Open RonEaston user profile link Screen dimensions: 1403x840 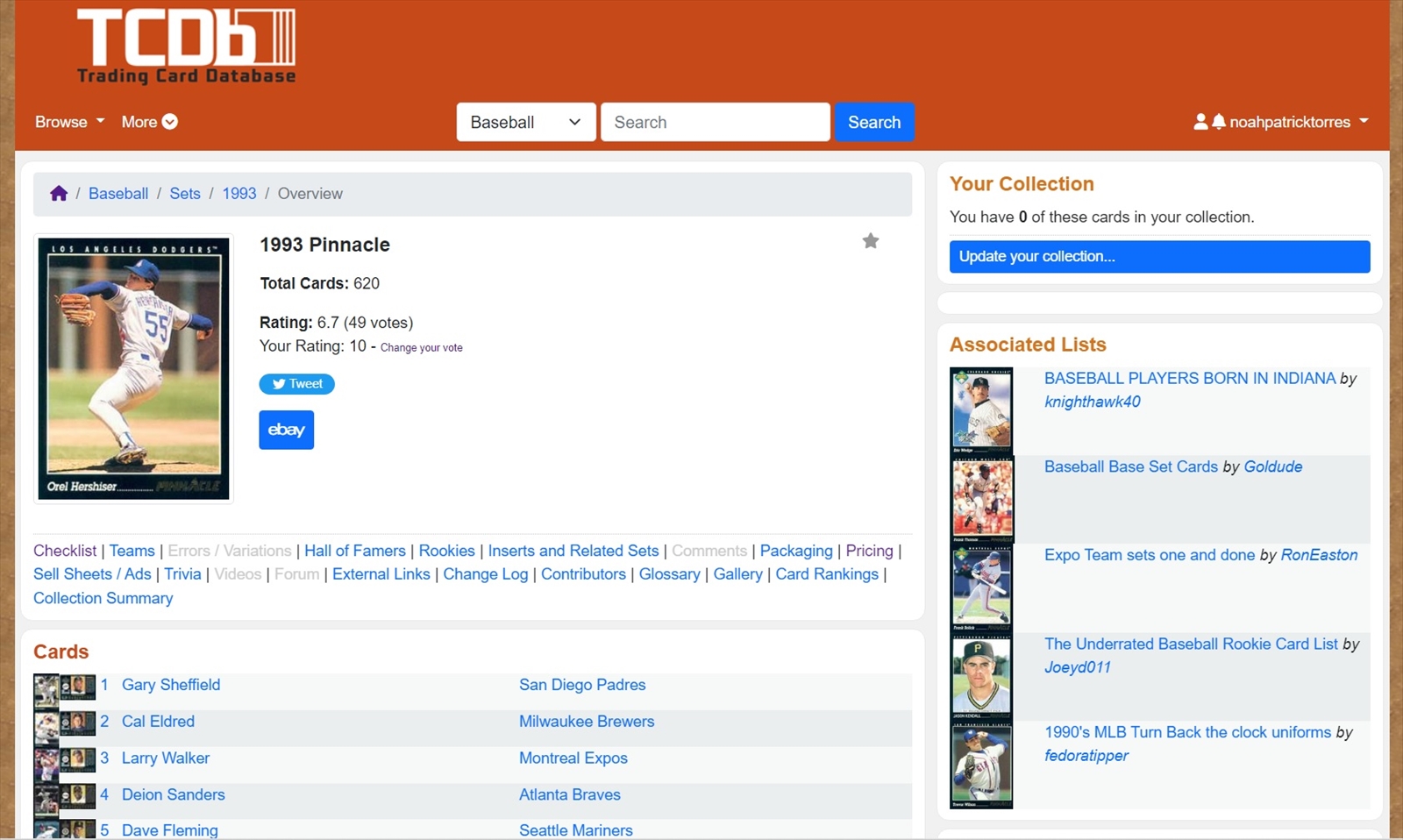point(1319,556)
